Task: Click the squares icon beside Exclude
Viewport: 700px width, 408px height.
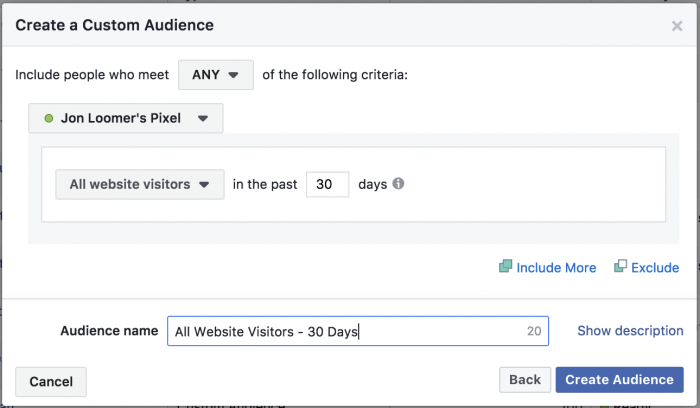Action: (x=621, y=267)
